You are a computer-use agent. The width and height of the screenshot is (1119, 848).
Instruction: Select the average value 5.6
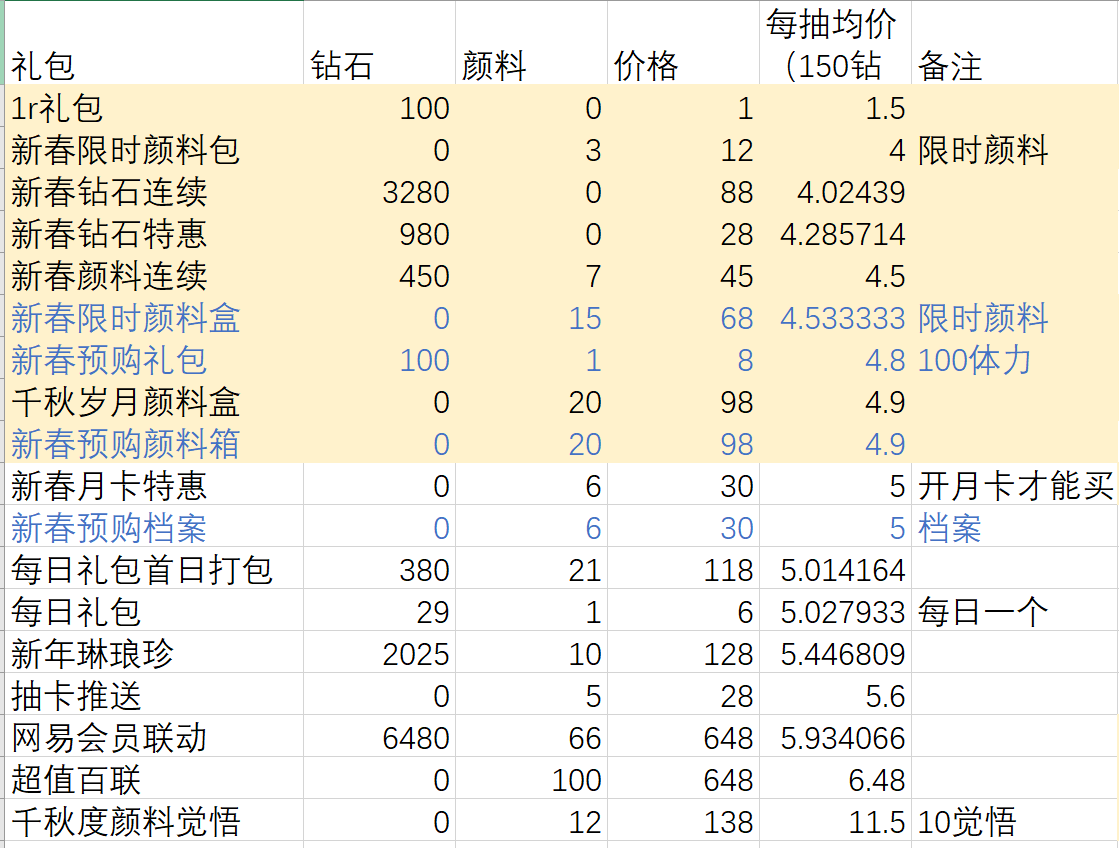885,697
